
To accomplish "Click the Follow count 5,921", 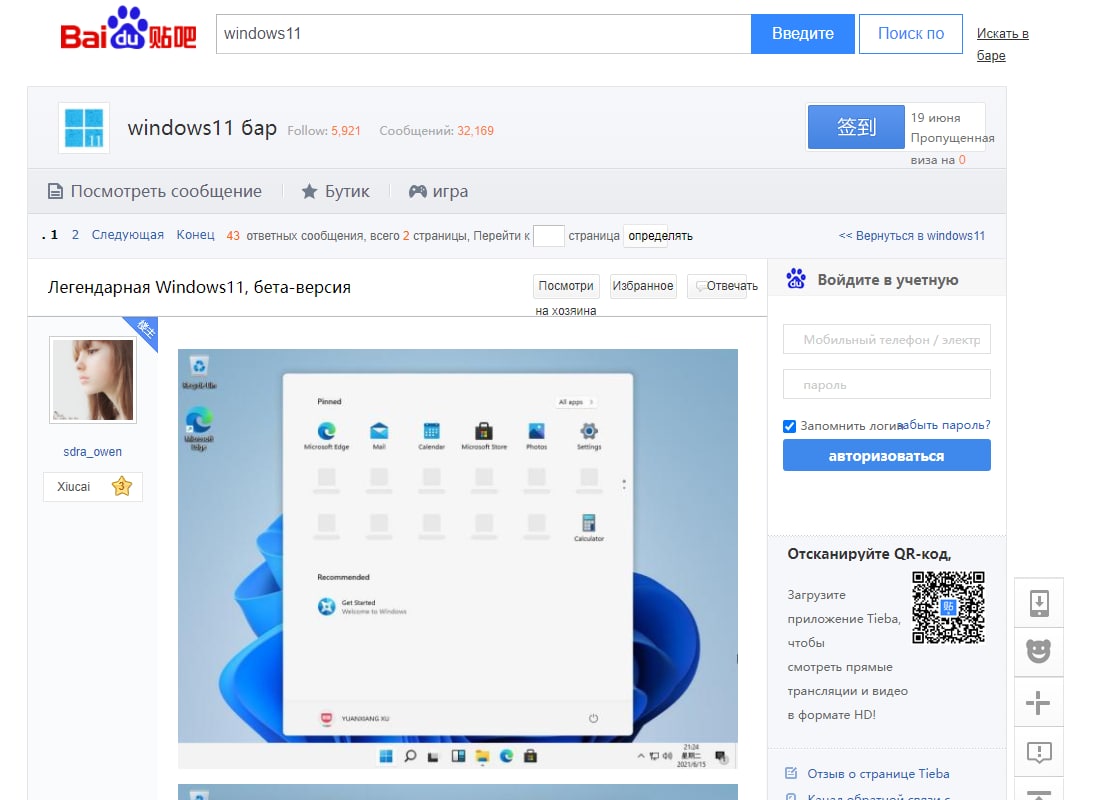I will point(346,131).
